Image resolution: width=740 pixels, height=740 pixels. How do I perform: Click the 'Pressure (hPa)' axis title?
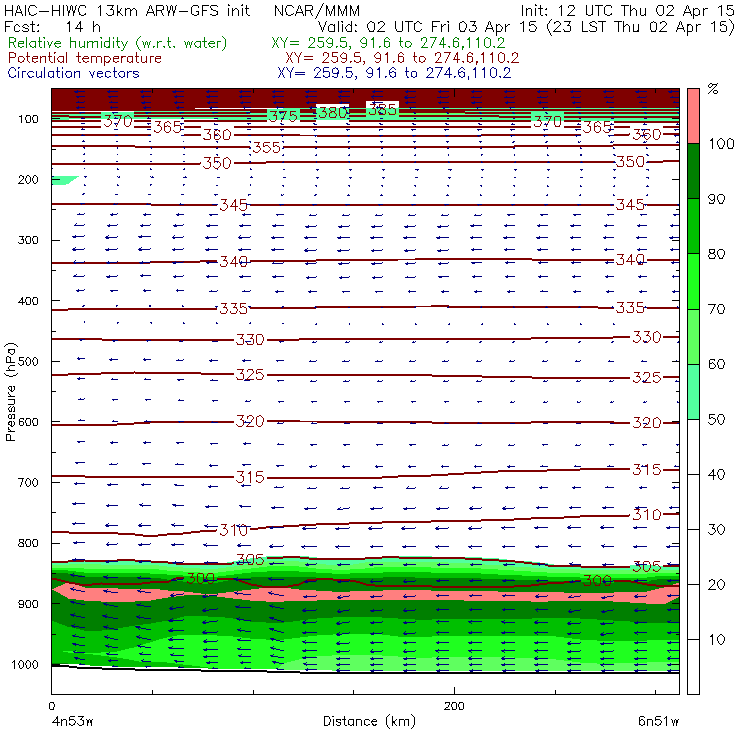[x=10, y=392]
